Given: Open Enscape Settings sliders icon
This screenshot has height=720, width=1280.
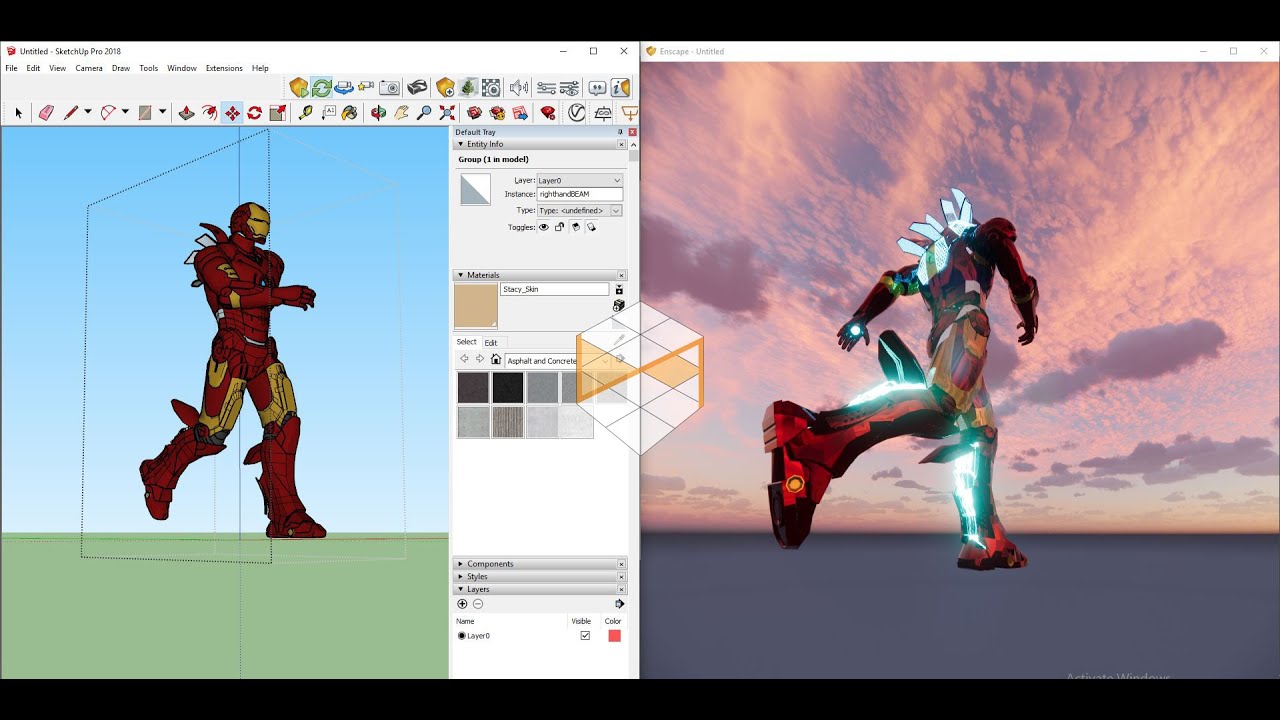Looking at the screenshot, I should point(546,88).
